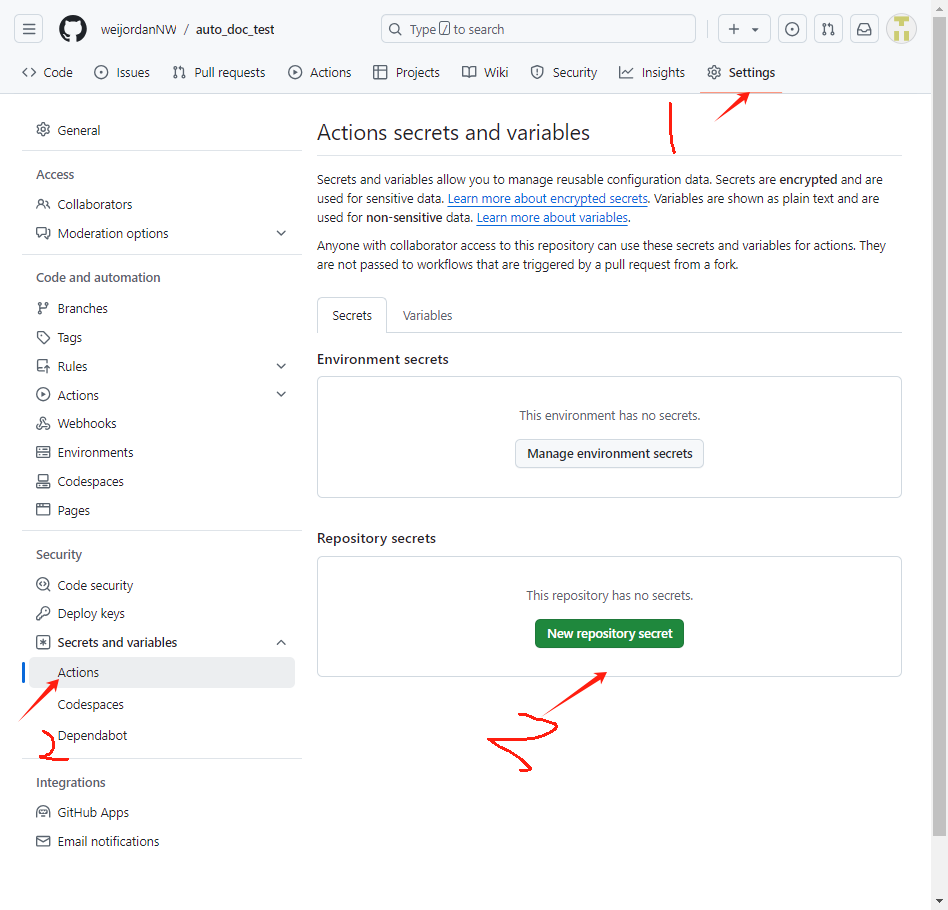Viewport: 948px width, 910px height.
Task: Open Tags settings
Action: pos(161,337)
